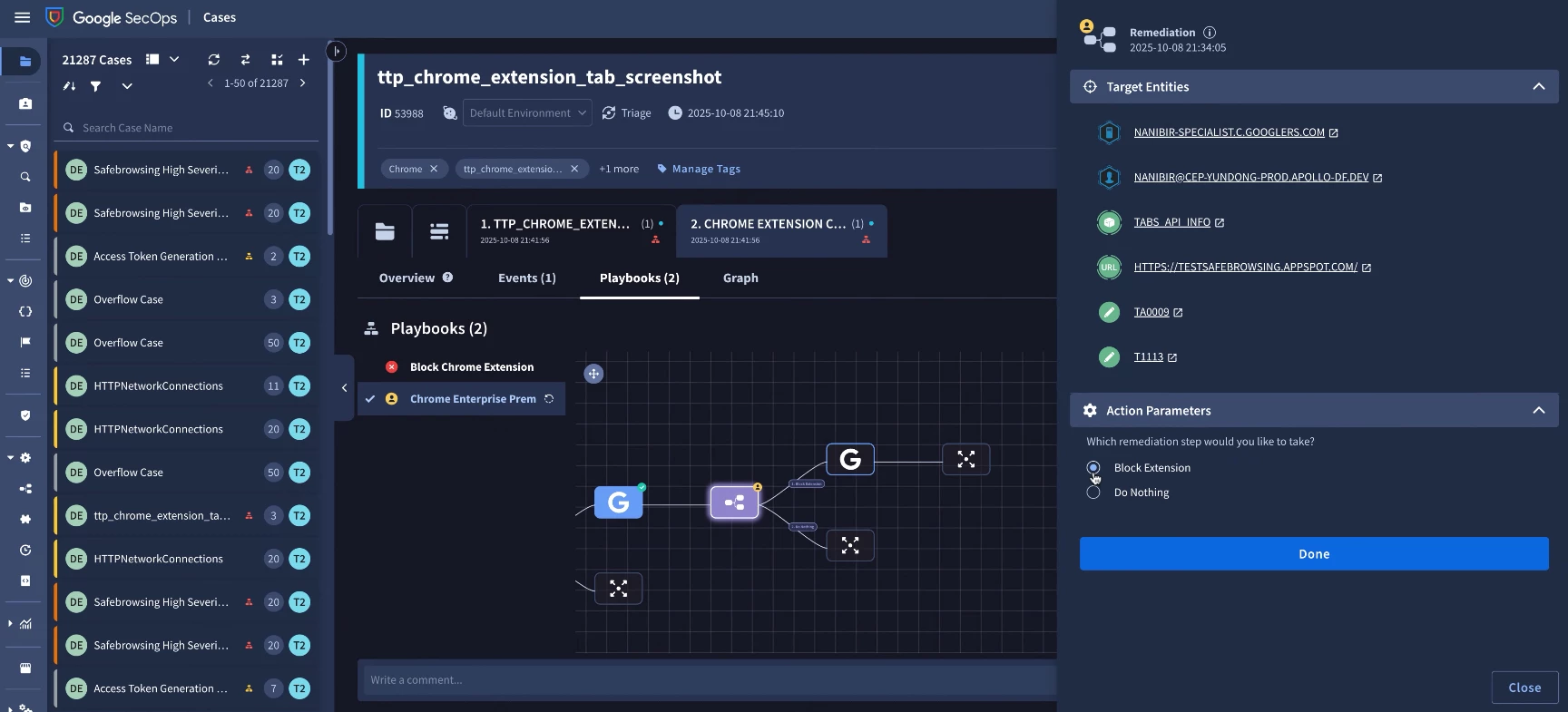Switch to the Events (1) tab

pyautogui.click(x=527, y=278)
